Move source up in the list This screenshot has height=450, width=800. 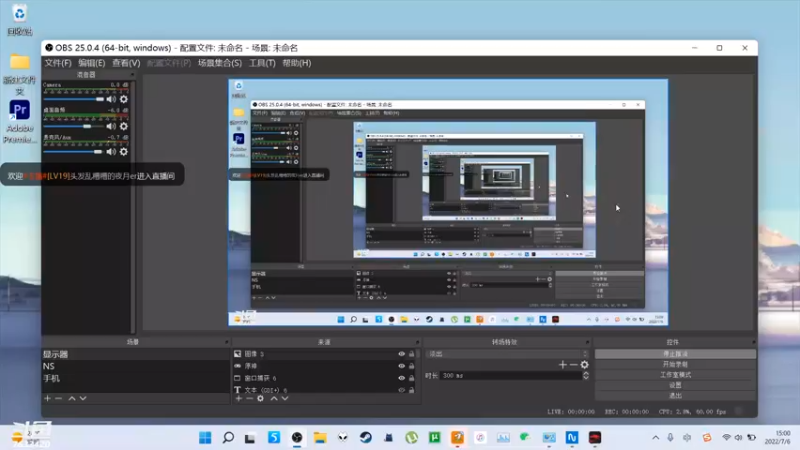[x=274, y=398]
